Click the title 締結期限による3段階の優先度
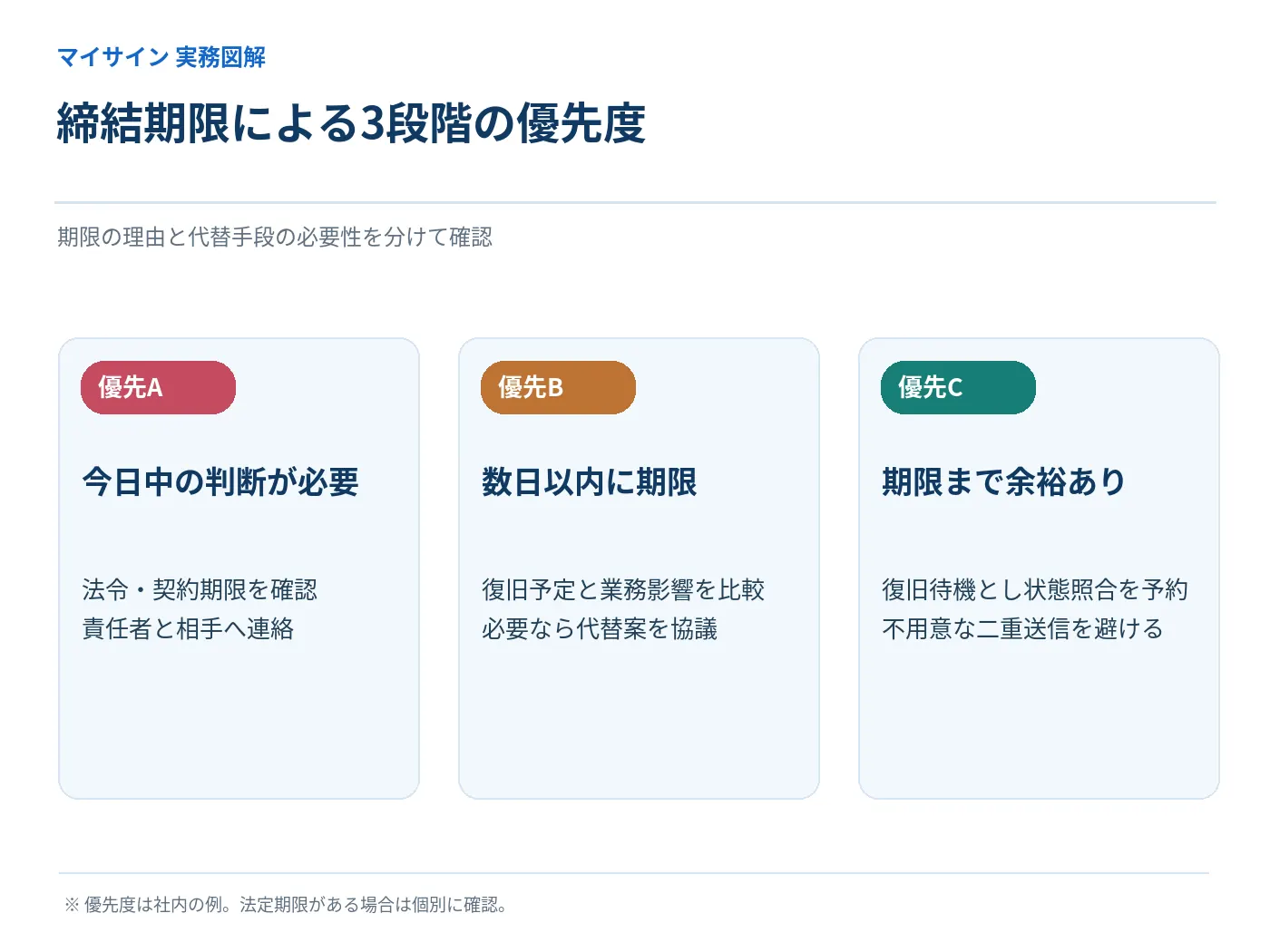This screenshot has height=952, width=1270. click(351, 123)
